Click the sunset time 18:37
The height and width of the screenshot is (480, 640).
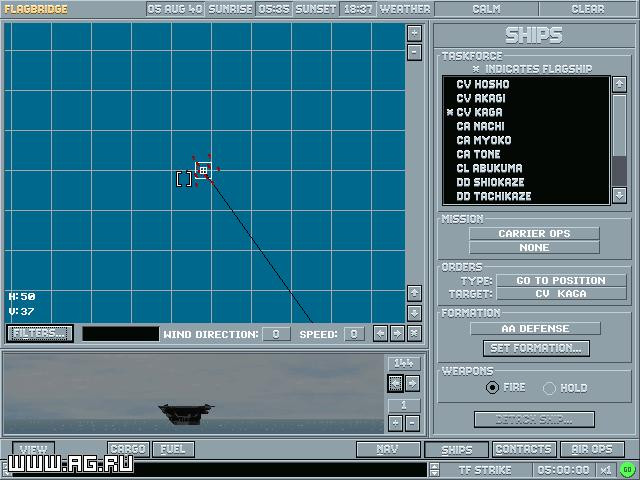tap(358, 9)
